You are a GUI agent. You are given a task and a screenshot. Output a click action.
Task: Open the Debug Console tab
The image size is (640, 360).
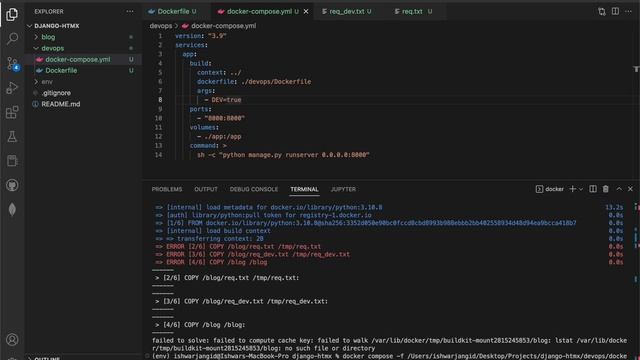point(253,189)
